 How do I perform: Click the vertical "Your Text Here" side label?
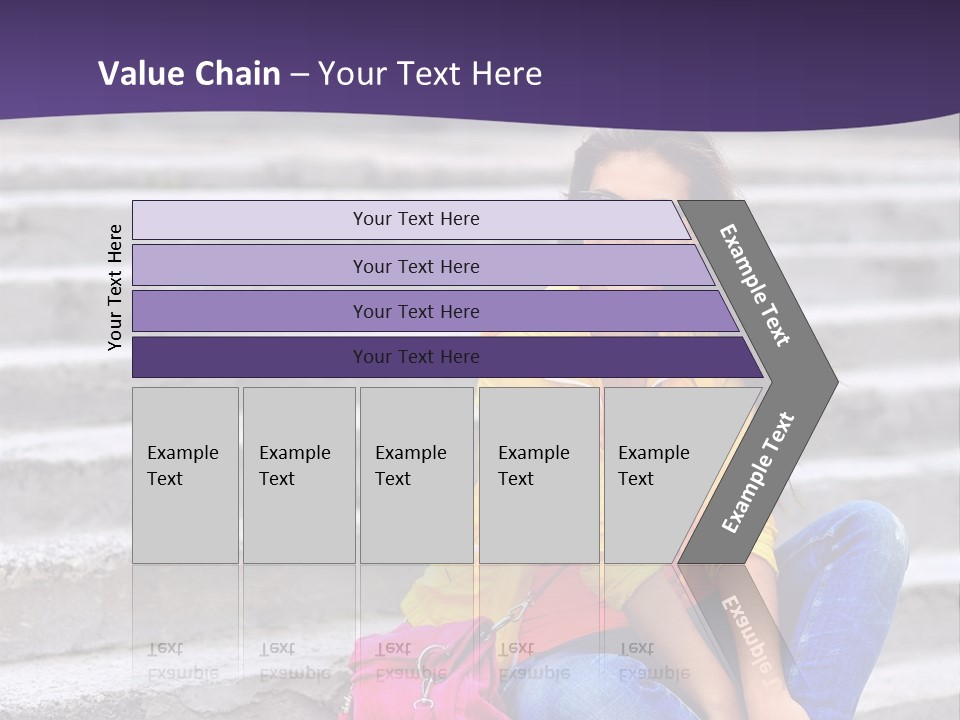115,287
